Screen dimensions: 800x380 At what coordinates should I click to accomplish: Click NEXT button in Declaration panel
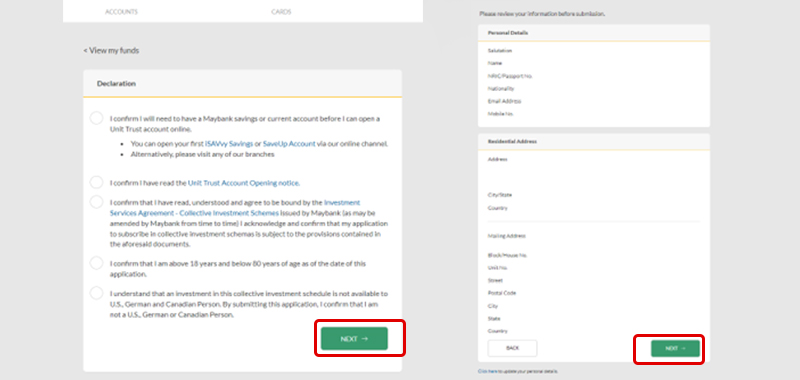[x=354, y=339]
